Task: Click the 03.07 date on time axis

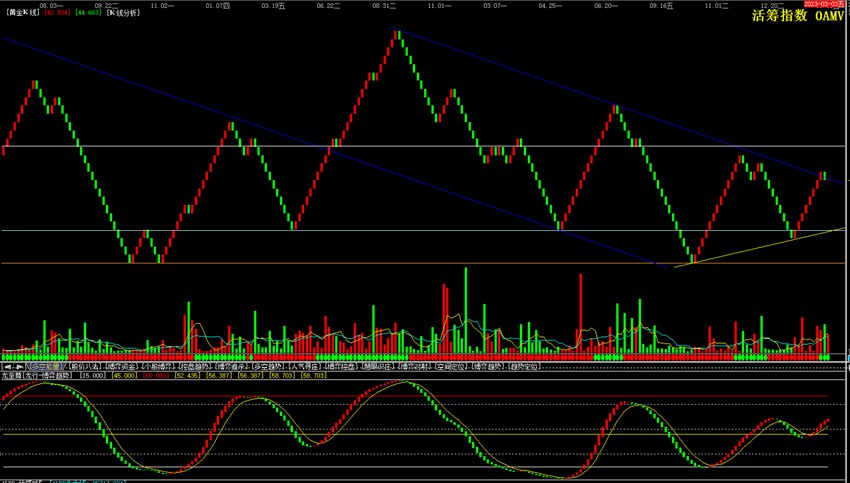Action: tap(495, 5)
